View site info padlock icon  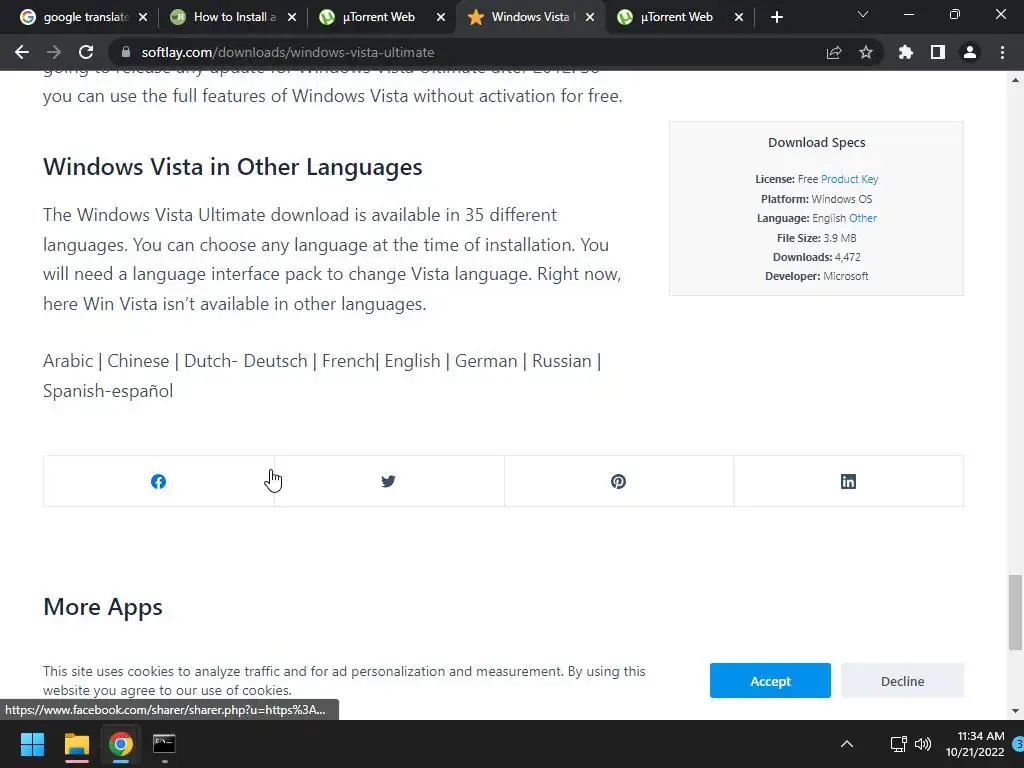126,52
